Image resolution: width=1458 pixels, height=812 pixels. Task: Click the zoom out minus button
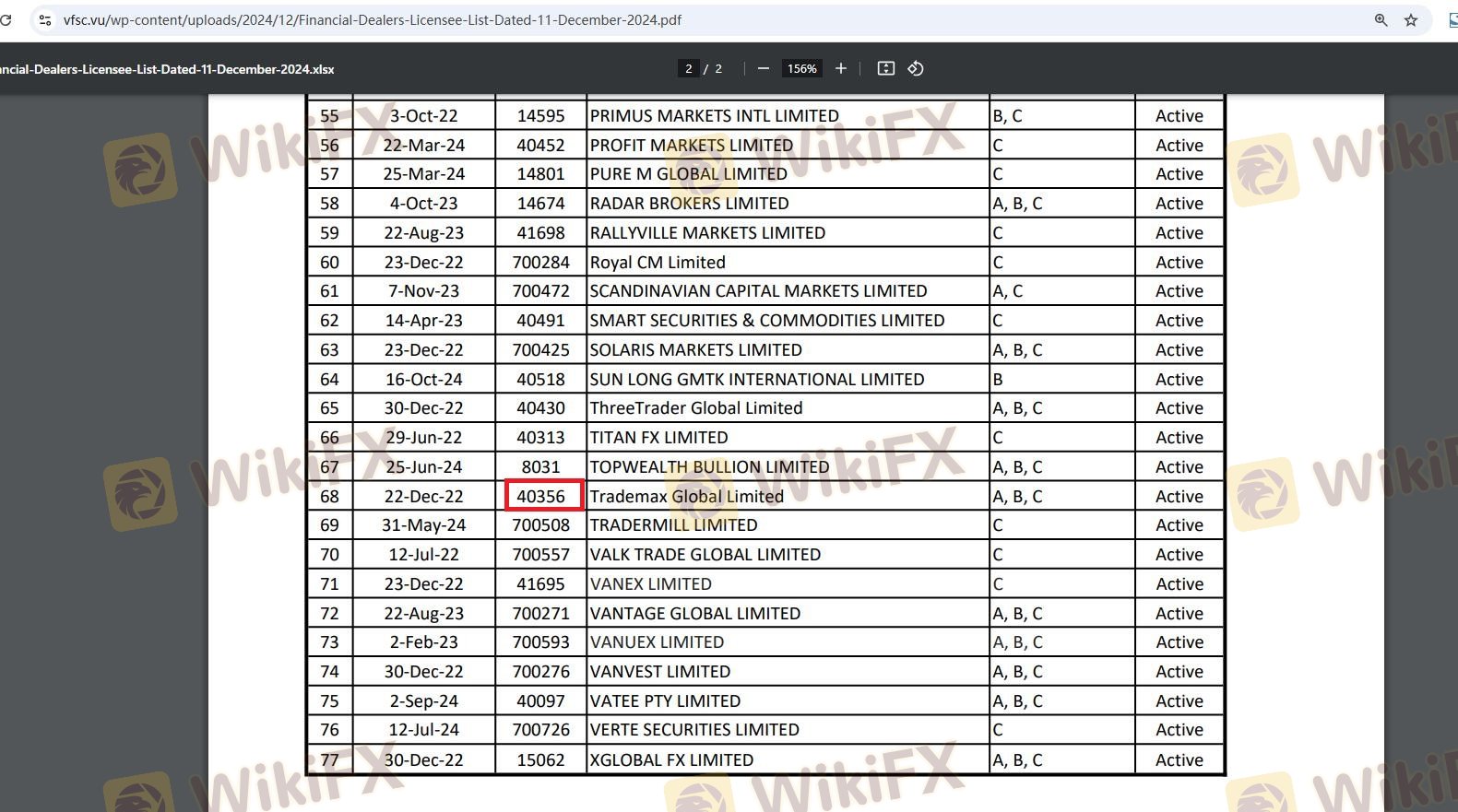click(x=763, y=68)
